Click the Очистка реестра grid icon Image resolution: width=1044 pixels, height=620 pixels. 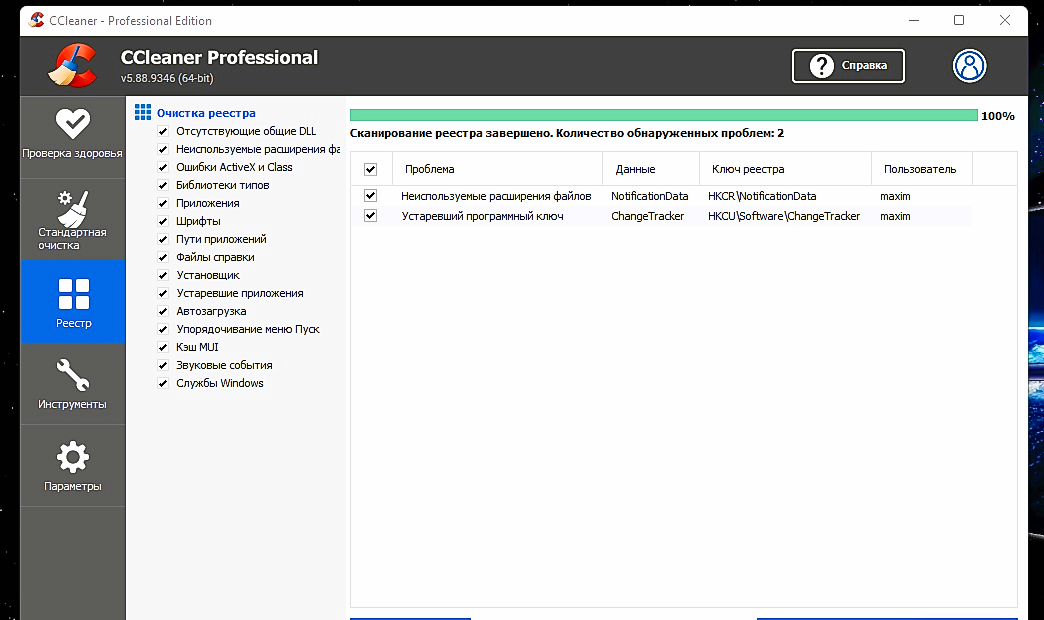point(142,112)
